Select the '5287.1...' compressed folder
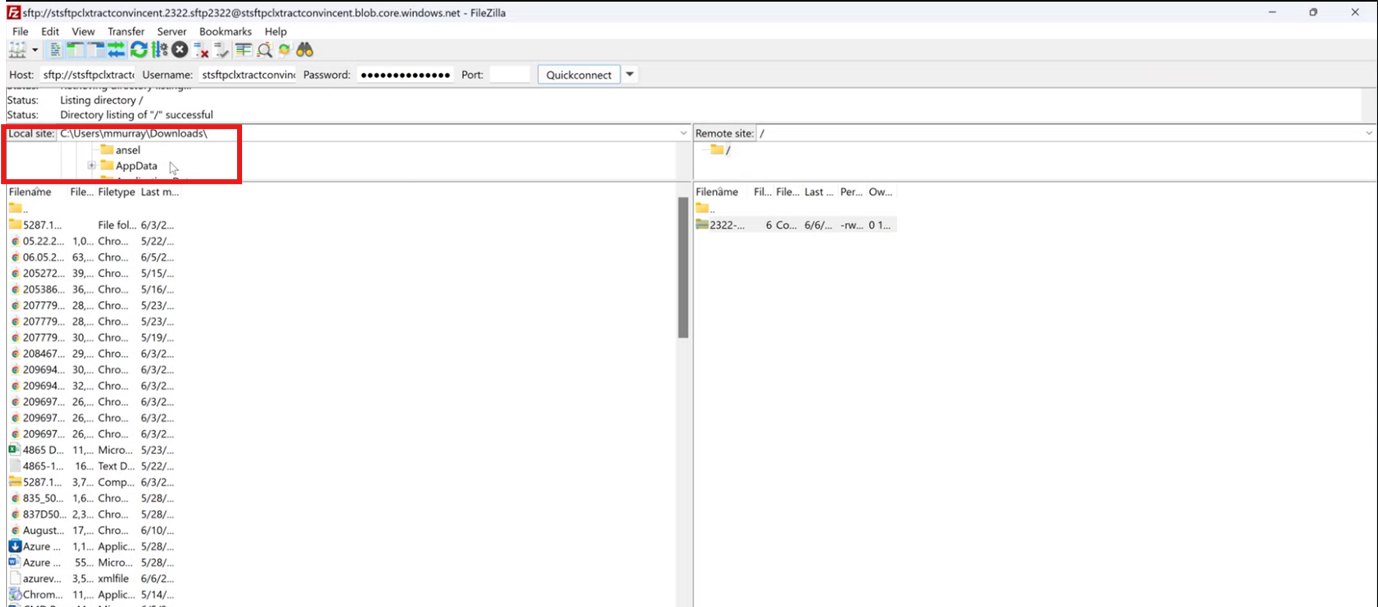 [x=93, y=482]
